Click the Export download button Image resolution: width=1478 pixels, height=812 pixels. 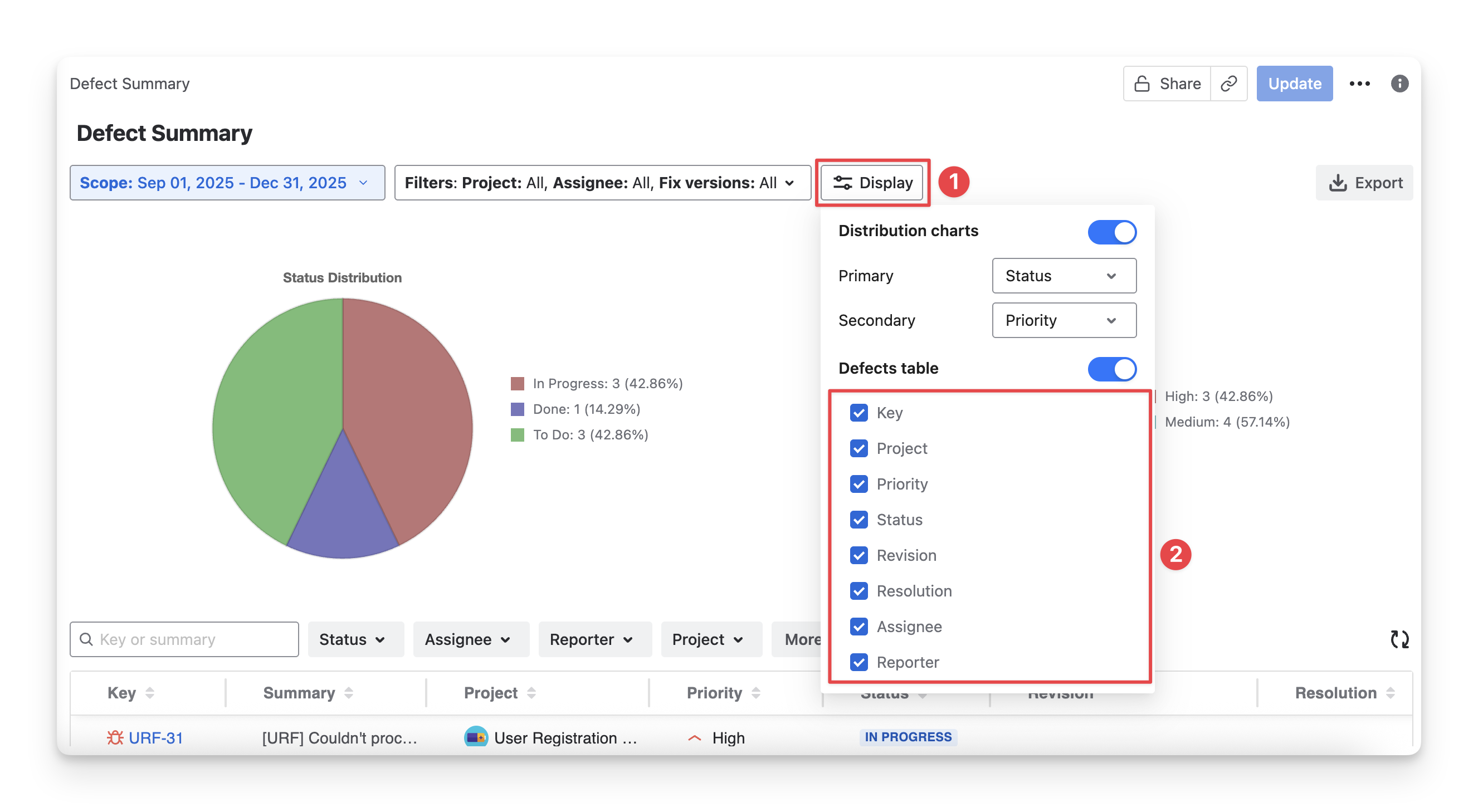[x=1365, y=183]
